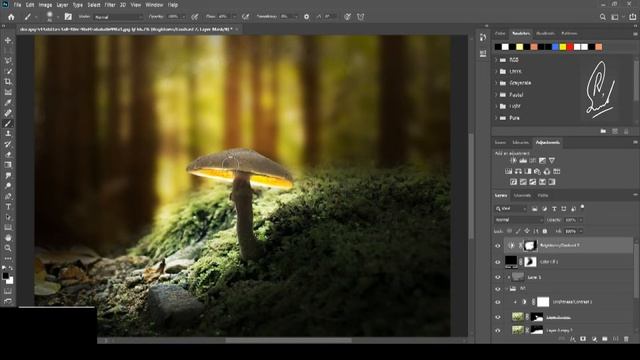Toggle lock all for layer
Viewport: 640px width, 360px height.
(x=544, y=231)
